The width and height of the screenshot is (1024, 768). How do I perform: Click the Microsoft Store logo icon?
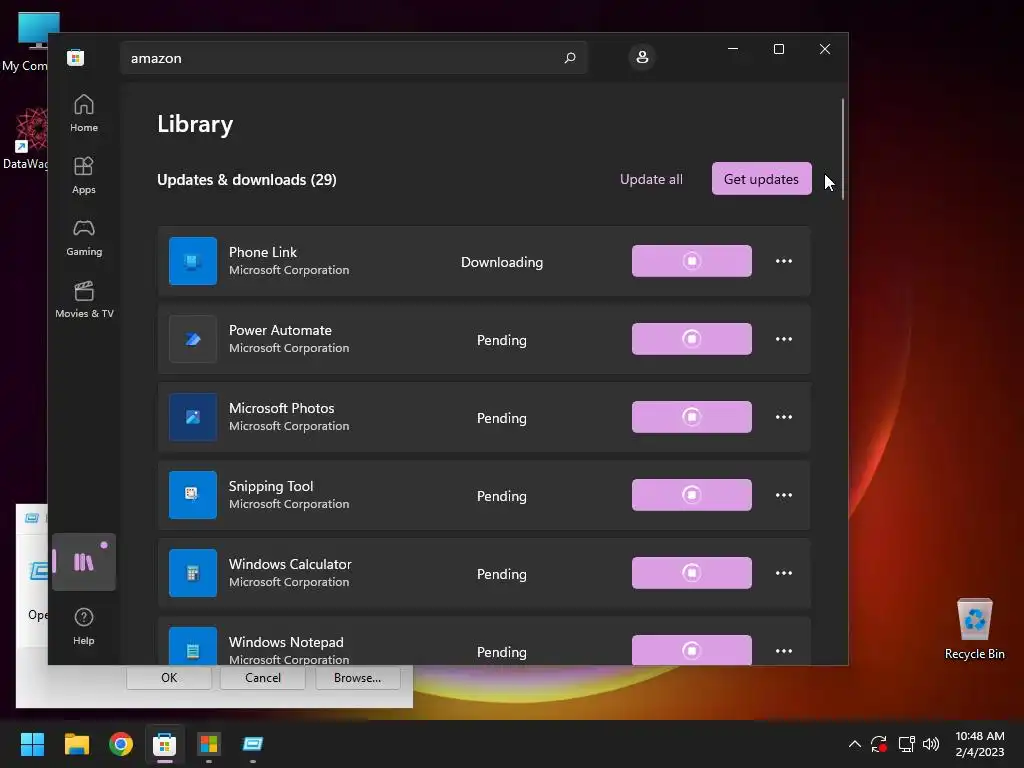(76, 57)
